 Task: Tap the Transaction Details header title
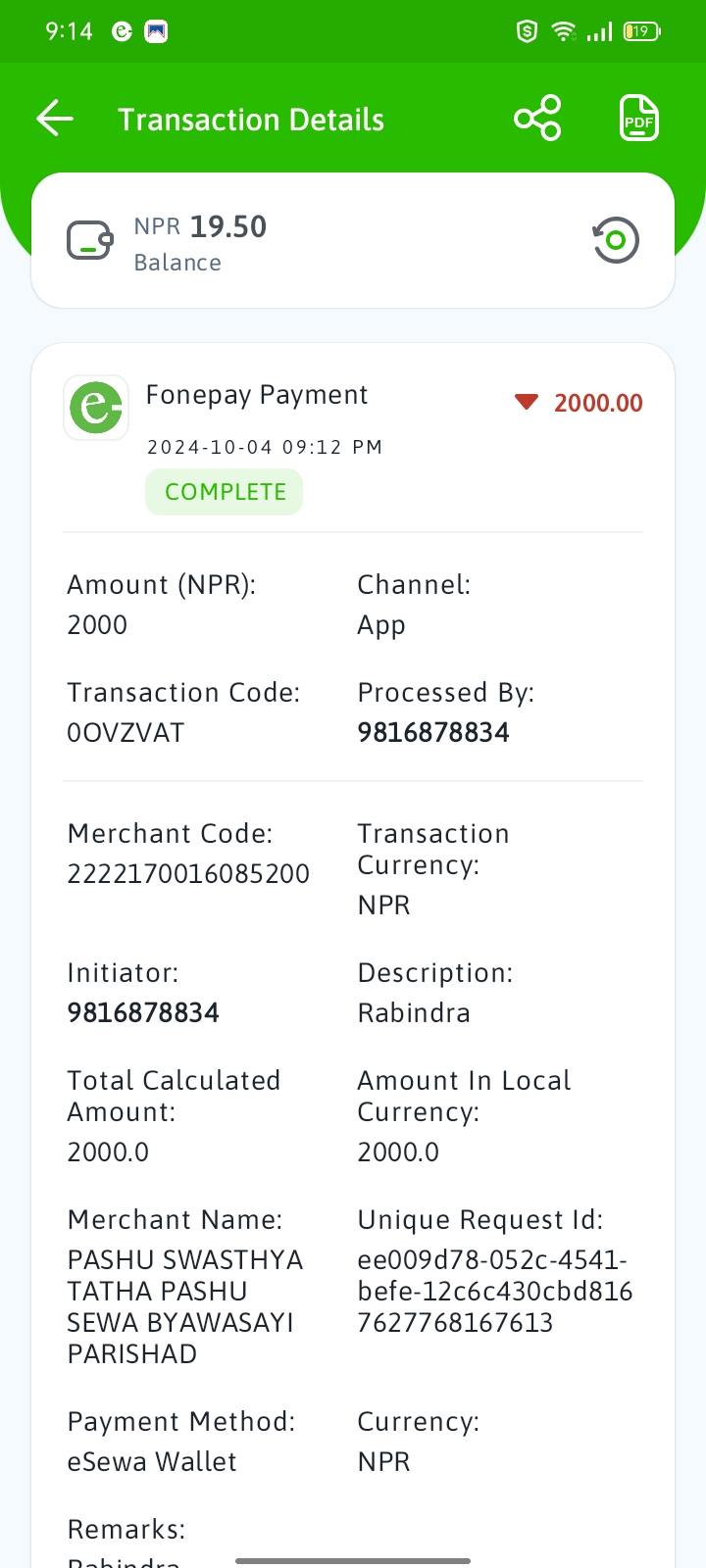point(251,120)
